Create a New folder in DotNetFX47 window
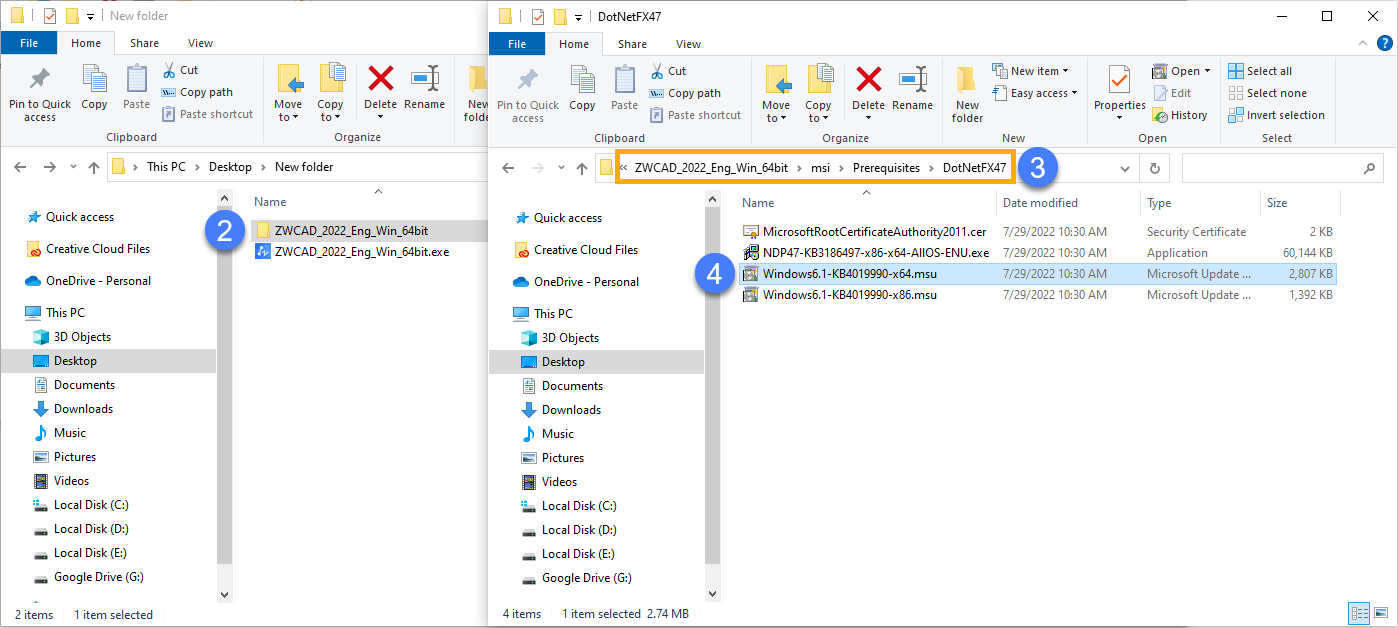 (x=967, y=95)
